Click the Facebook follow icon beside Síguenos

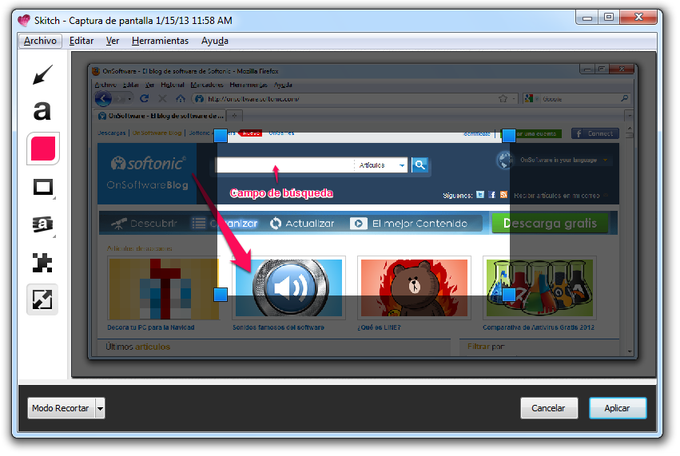[x=492, y=195]
